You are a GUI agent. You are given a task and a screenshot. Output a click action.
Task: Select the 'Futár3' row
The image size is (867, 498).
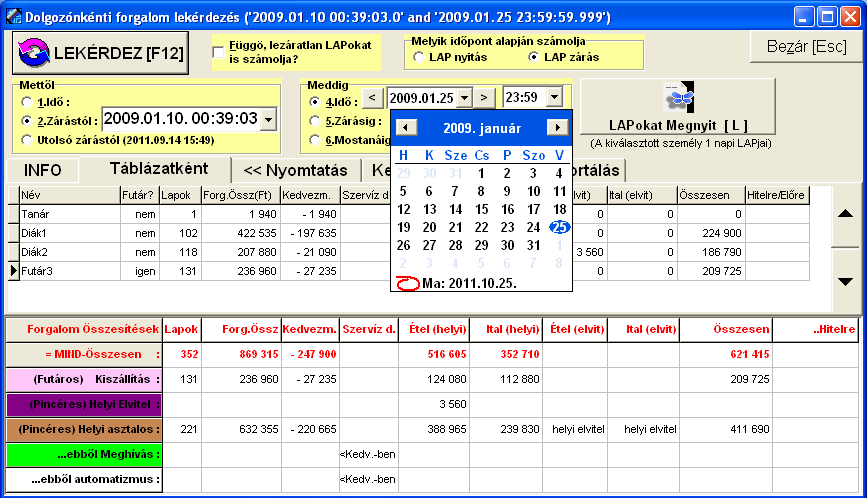[409, 271]
